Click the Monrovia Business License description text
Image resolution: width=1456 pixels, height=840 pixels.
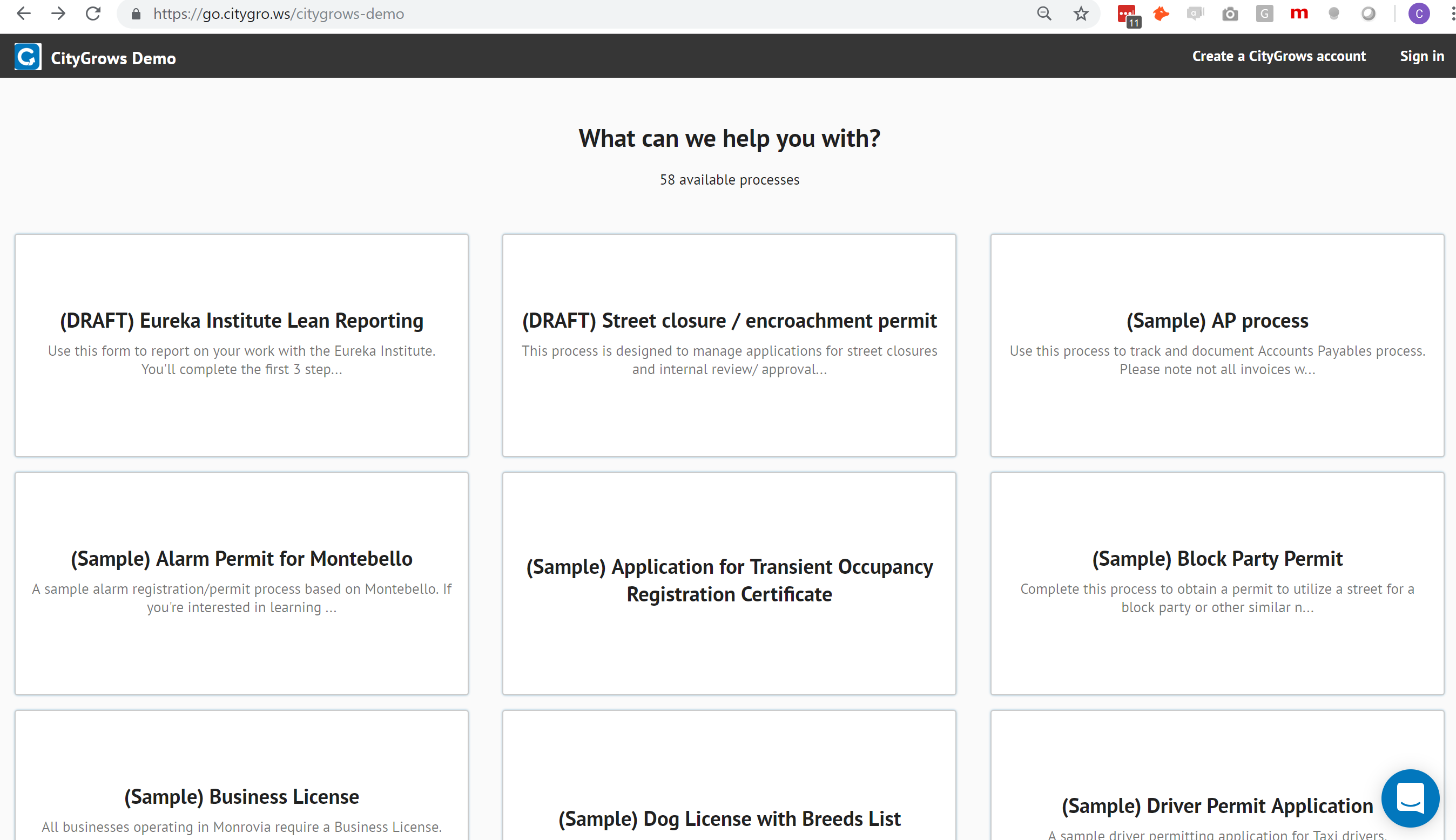[241, 827]
